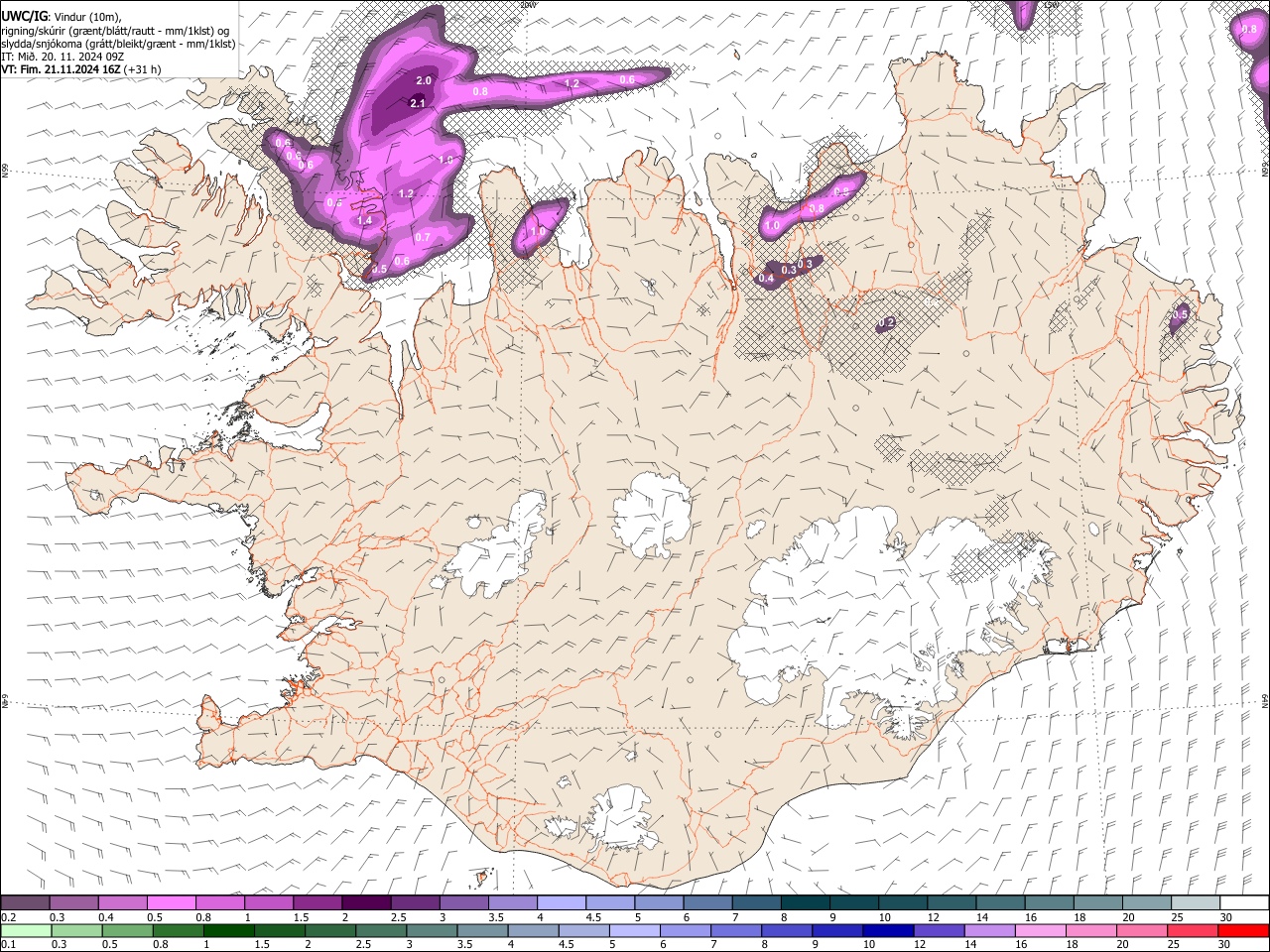The width and height of the screenshot is (1270, 952).
Task: Click the 20W longitude label at the top
Action: click(528, 5)
